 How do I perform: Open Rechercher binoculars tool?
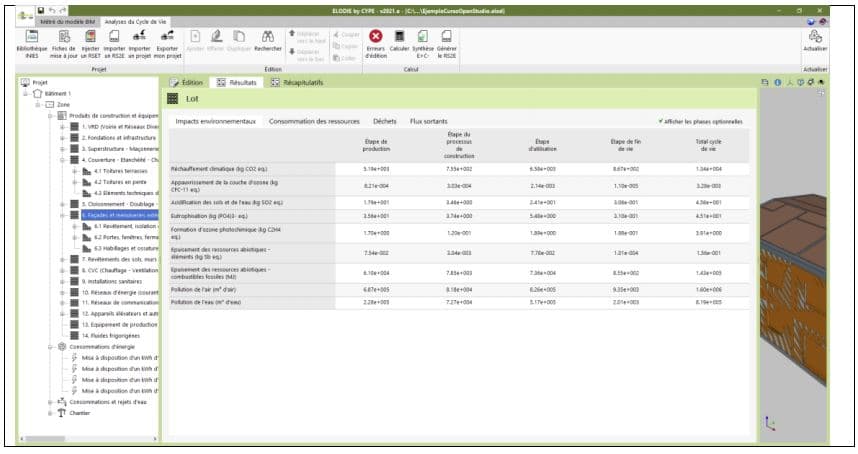[x=268, y=41]
